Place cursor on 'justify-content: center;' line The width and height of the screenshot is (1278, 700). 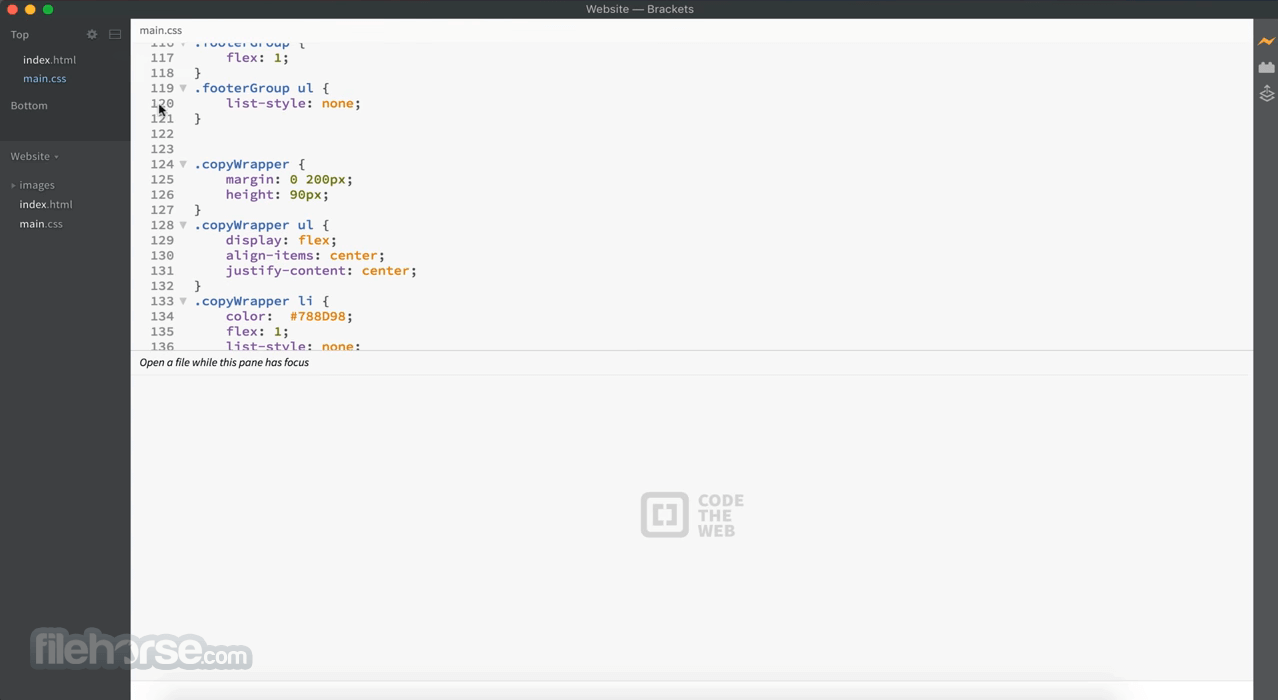(x=321, y=271)
